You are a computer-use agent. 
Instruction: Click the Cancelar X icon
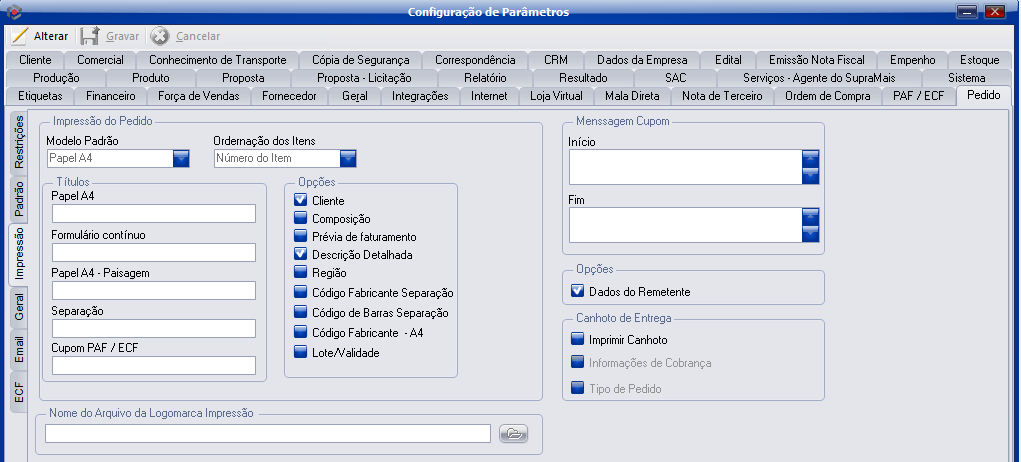(160, 36)
